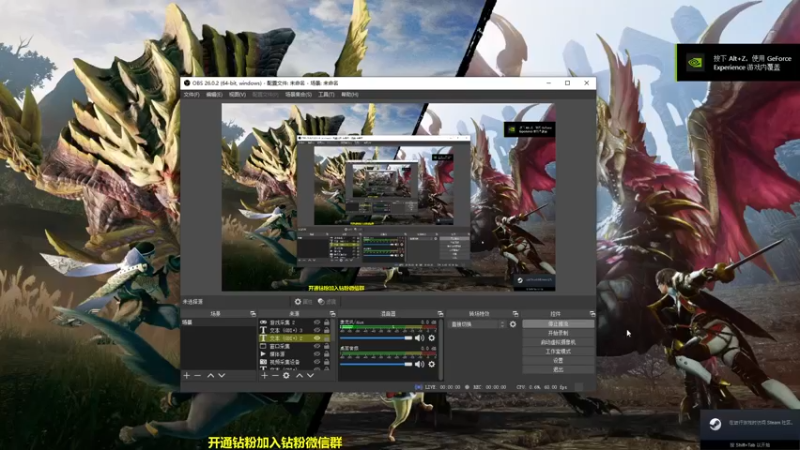Open the 直接切换 transition dropdown
800x450 pixels.
[x=477, y=324]
